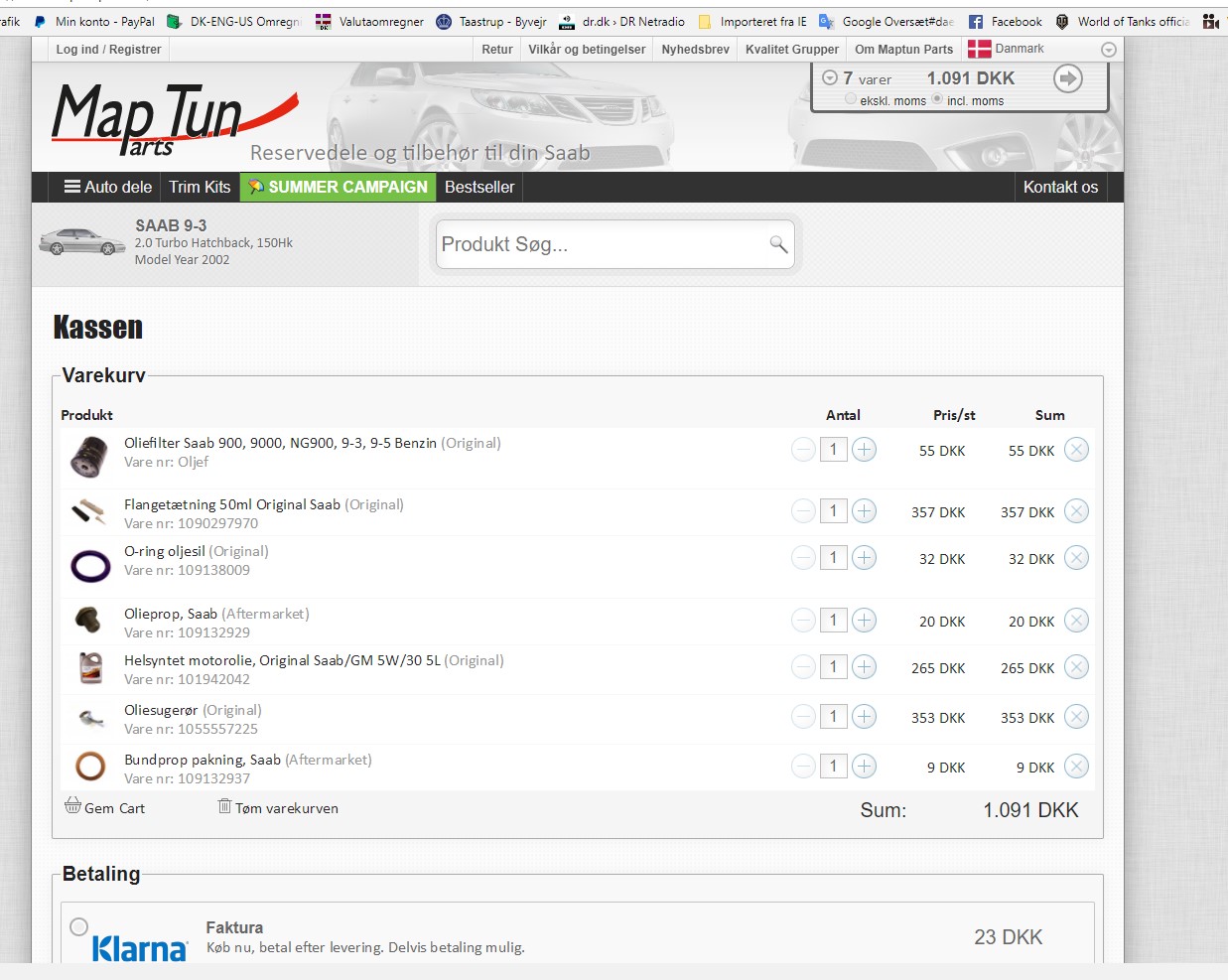The height and width of the screenshot is (980, 1228).
Task: Open Om Maptun Parts link
Action: click(x=903, y=50)
